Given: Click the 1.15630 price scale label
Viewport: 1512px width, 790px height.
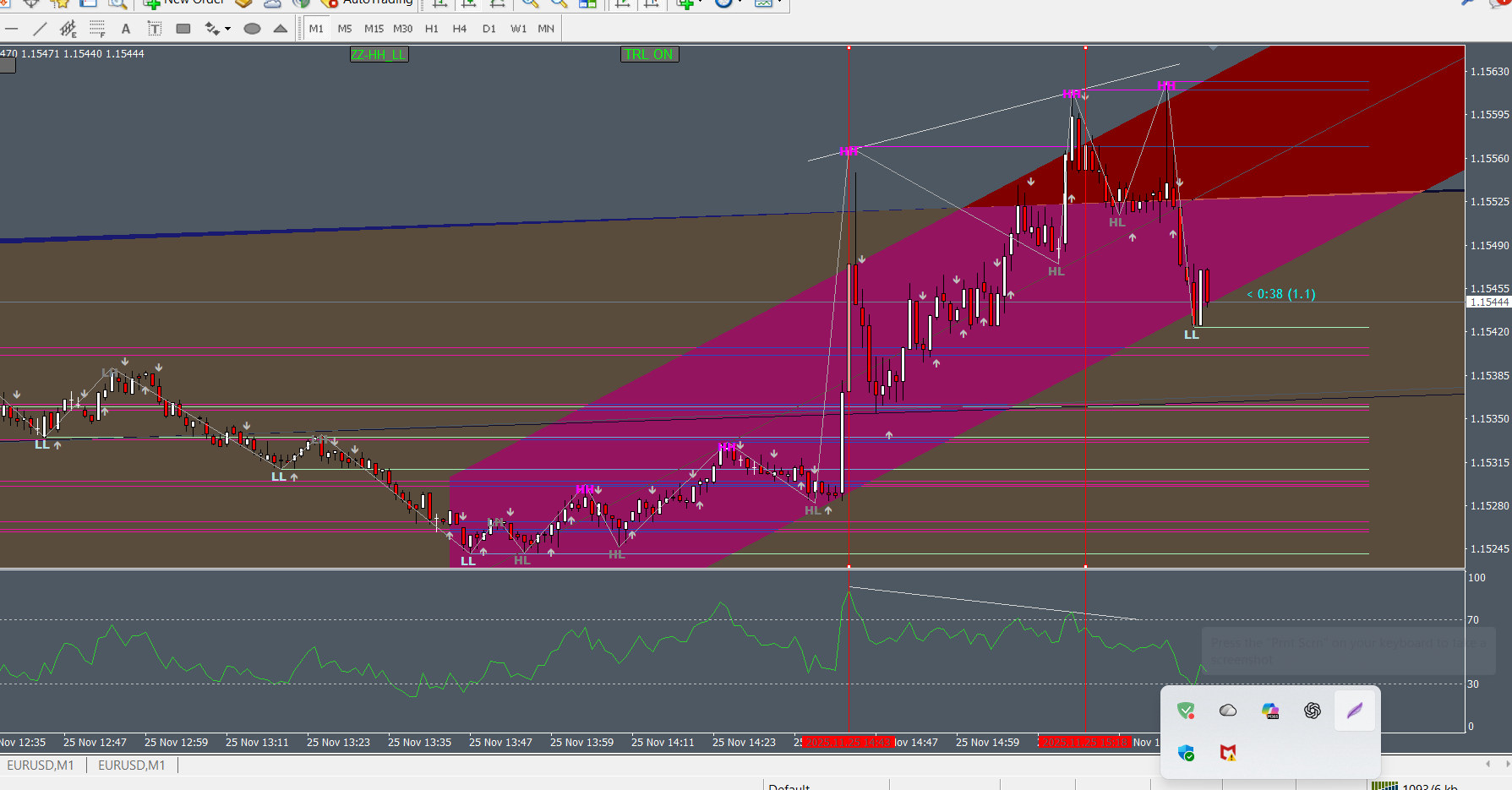Looking at the screenshot, I should pos(1489,72).
